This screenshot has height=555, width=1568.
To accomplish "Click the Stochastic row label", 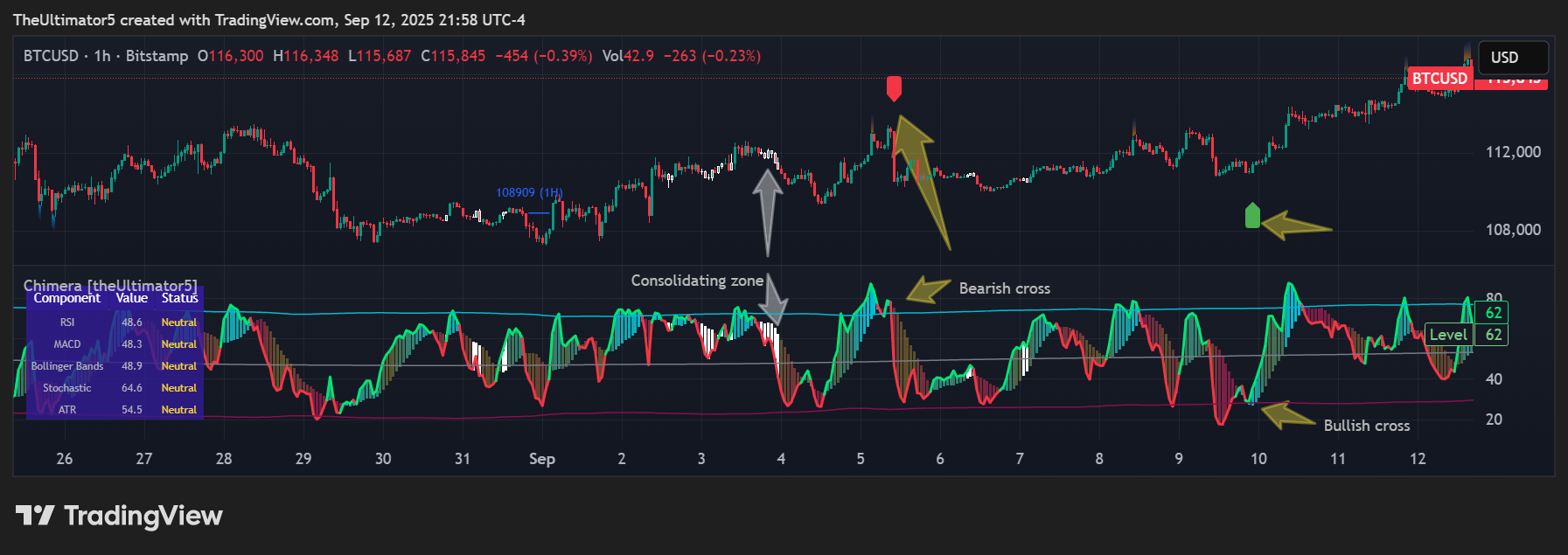I will [67, 388].
